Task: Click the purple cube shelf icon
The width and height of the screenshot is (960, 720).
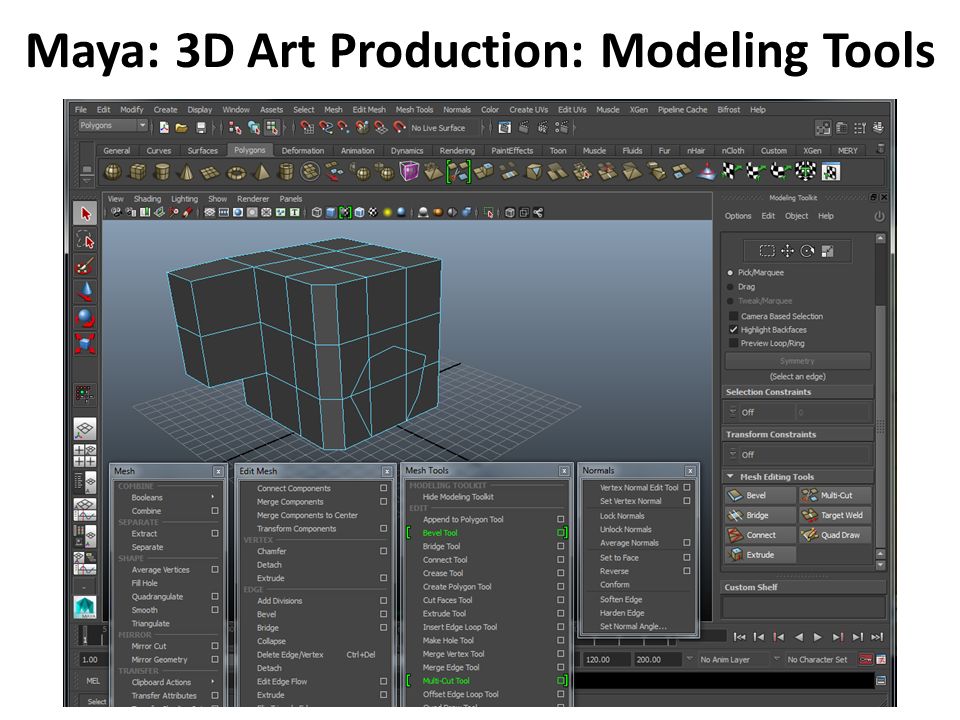Action: pos(408,171)
